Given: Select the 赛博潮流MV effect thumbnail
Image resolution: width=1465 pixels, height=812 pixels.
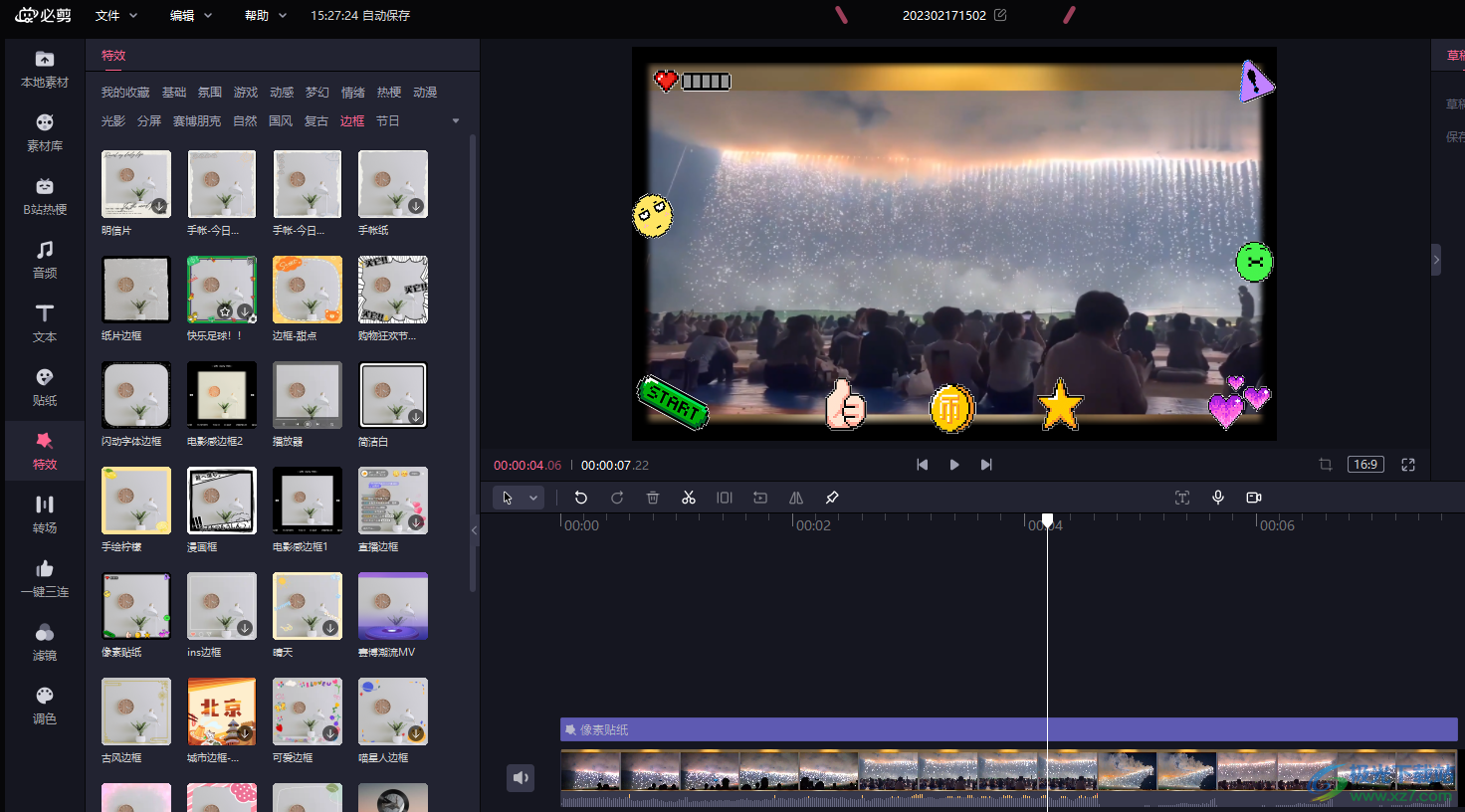Looking at the screenshot, I should pyautogui.click(x=393, y=606).
